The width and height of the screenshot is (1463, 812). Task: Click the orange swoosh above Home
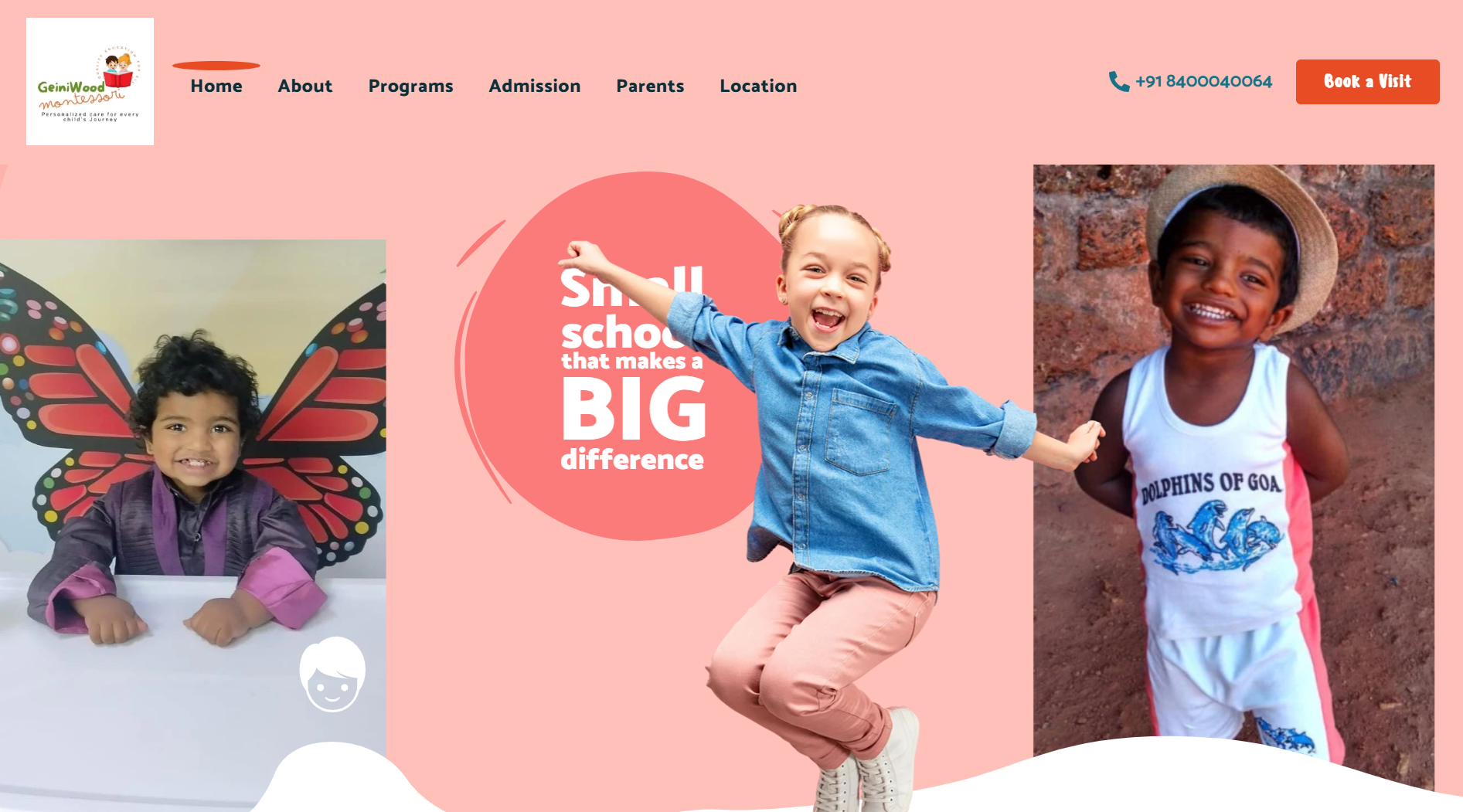(216, 66)
